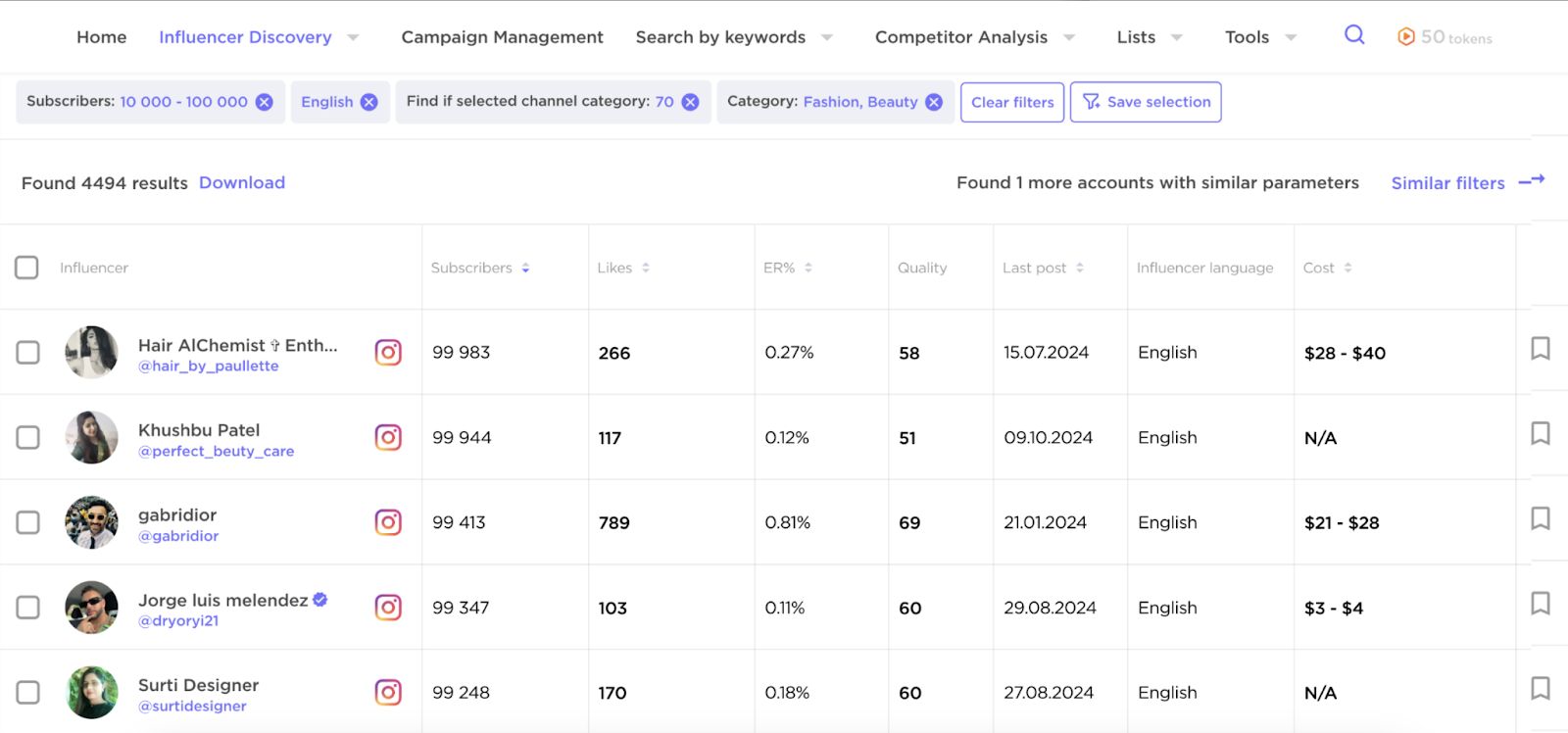The image size is (1568, 733).
Task: Open the Tools menu
Action: point(1247,37)
